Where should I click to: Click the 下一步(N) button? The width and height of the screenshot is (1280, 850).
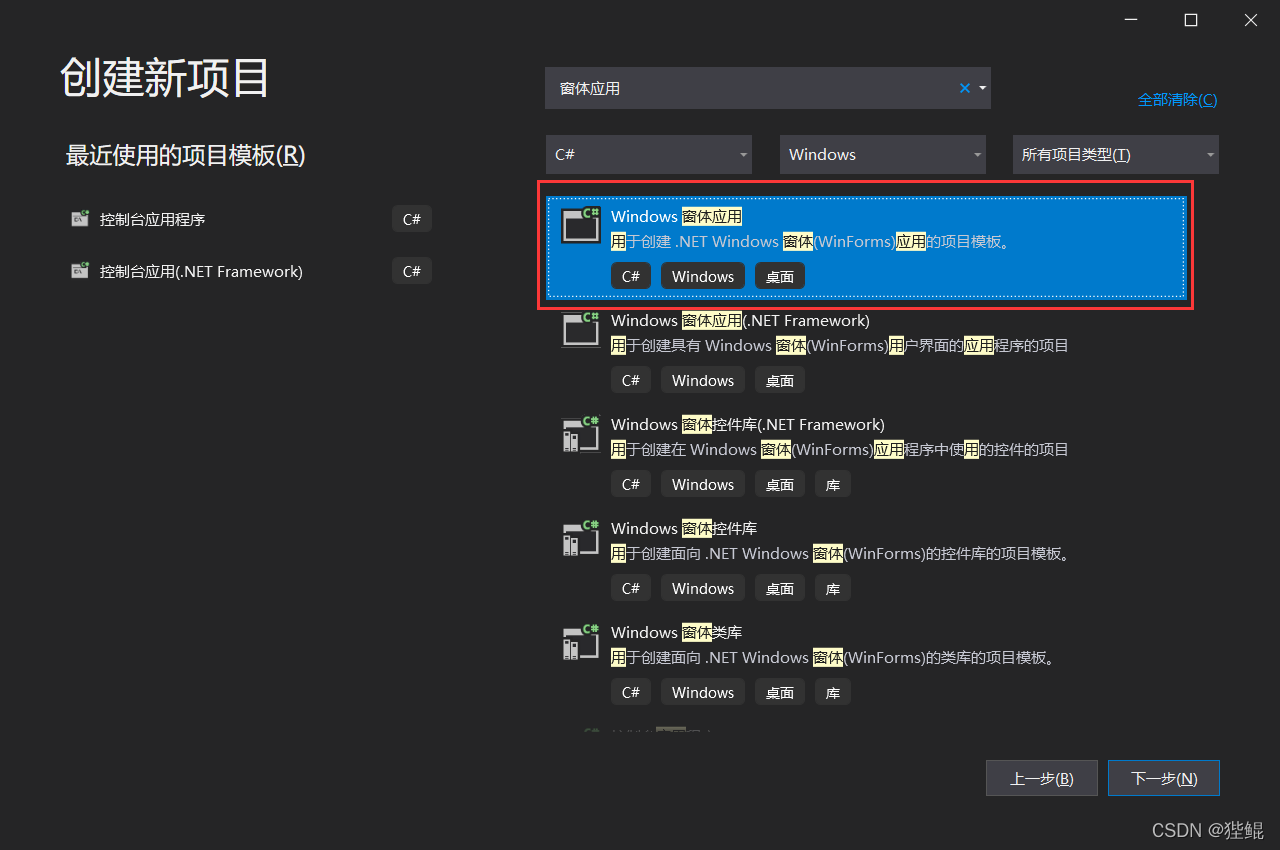[1163, 777]
